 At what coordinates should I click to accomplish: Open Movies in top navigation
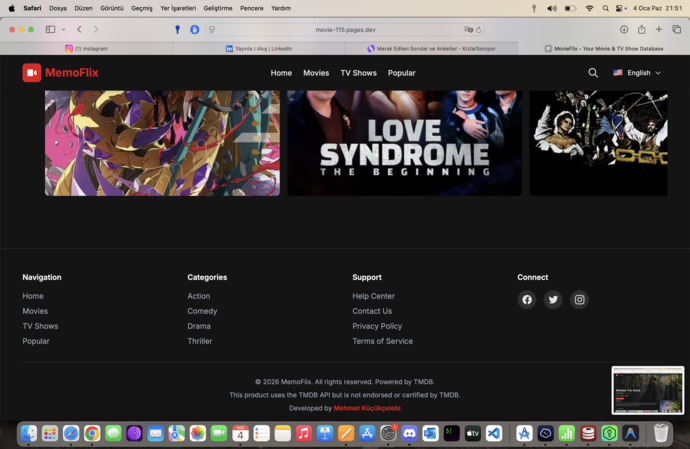pyautogui.click(x=316, y=73)
